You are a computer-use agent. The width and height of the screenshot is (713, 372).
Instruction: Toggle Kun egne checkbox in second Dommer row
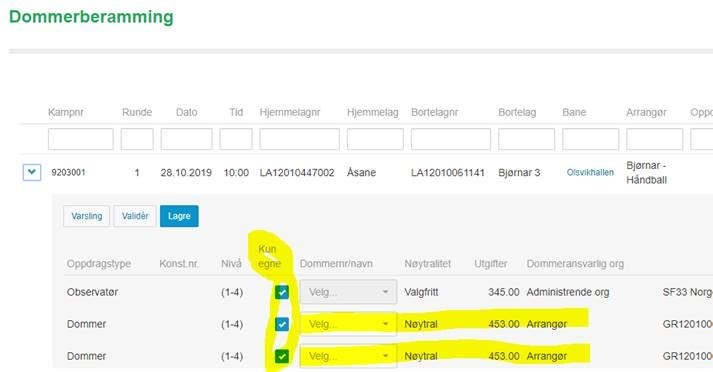pyautogui.click(x=282, y=356)
